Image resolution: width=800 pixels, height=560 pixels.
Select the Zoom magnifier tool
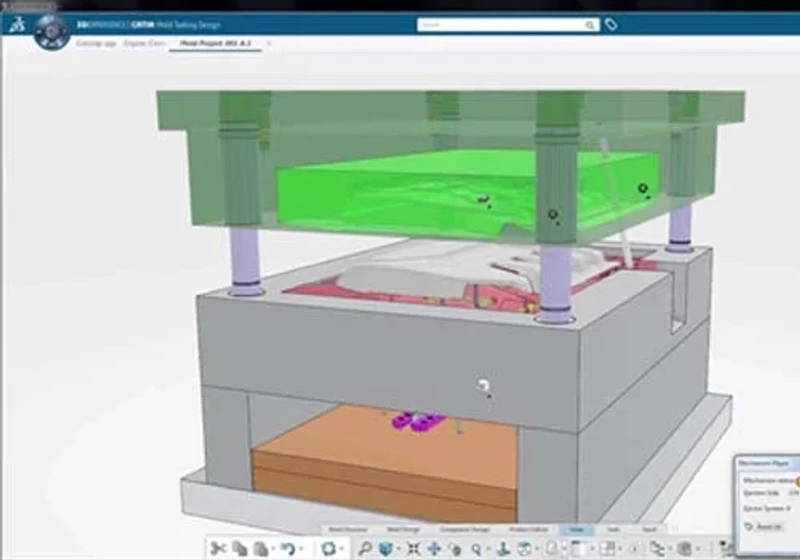[x=477, y=549]
